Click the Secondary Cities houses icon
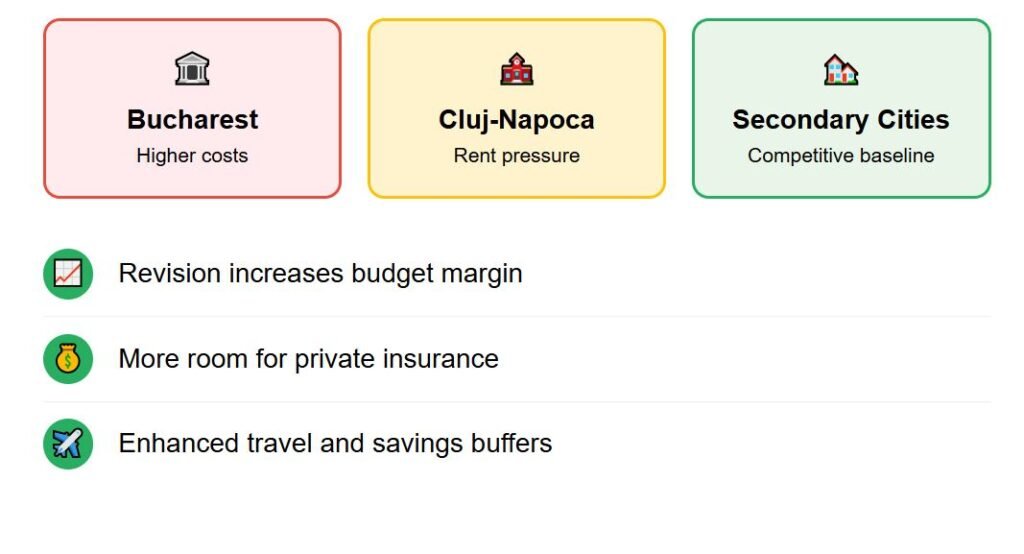The width and height of the screenshot is (1024, 554). click(841, 70)
